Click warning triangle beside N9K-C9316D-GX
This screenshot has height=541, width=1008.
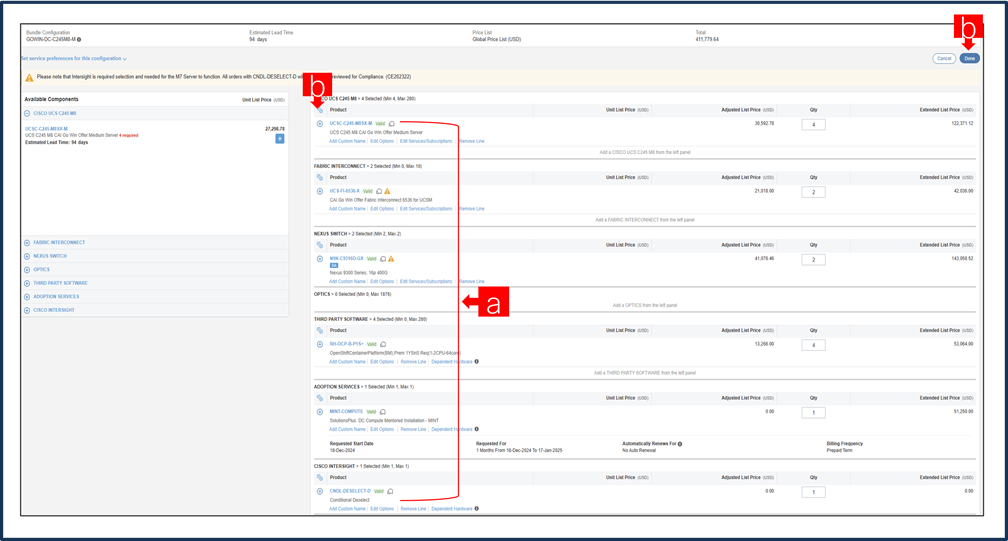point(391,259)
